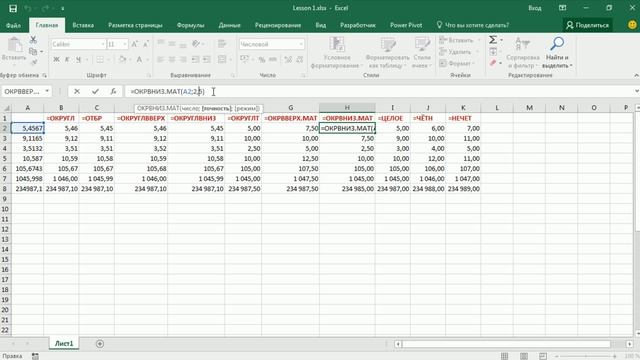Open the Name Box dropdown arrow
Image resolution: width=640 pixels, height=360 pixels.
(x=47, y=91)
